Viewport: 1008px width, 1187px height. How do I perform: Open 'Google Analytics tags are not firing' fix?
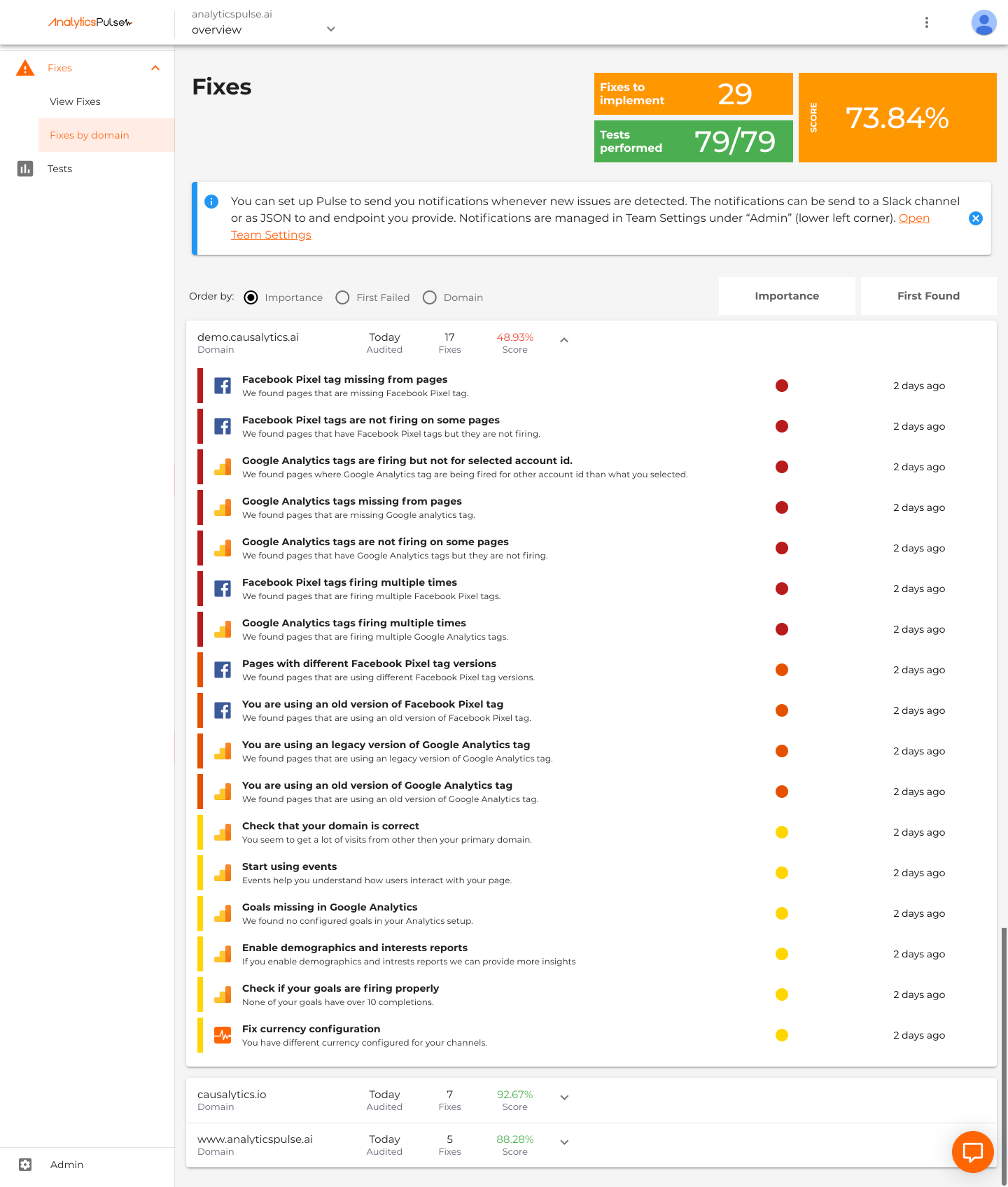[x=375, y=542]
